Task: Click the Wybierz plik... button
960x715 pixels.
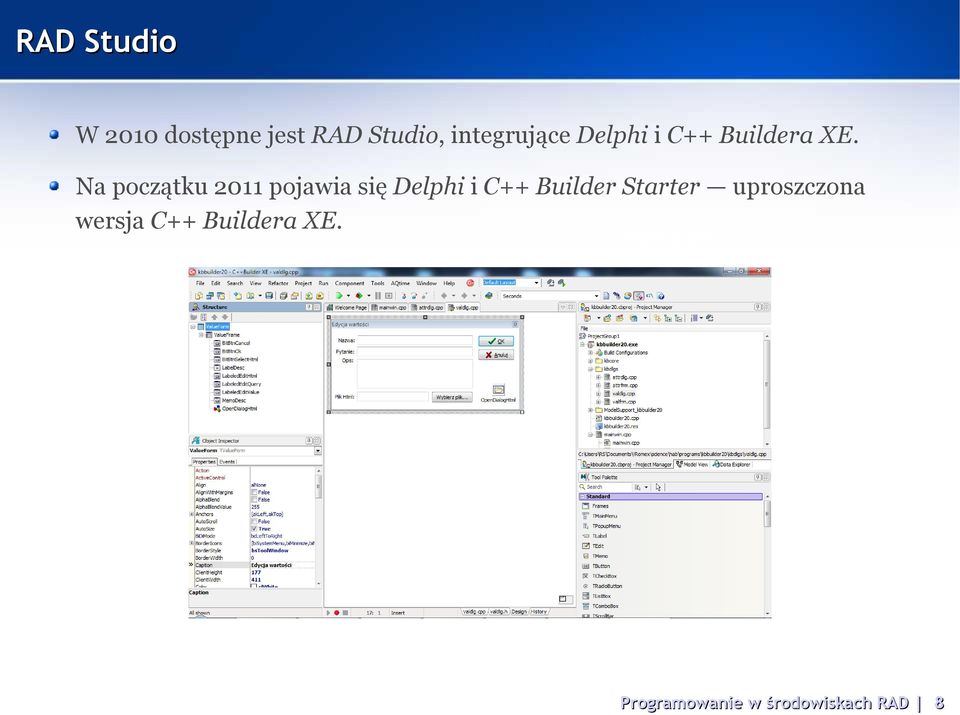Action: point(452,397)
